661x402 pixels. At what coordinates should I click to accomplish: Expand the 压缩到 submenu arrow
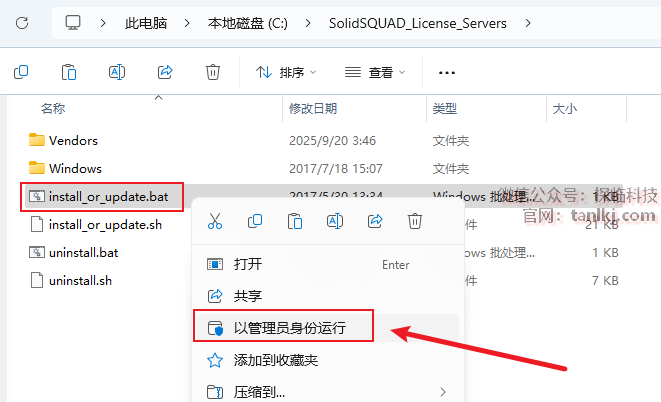point(443,392)
